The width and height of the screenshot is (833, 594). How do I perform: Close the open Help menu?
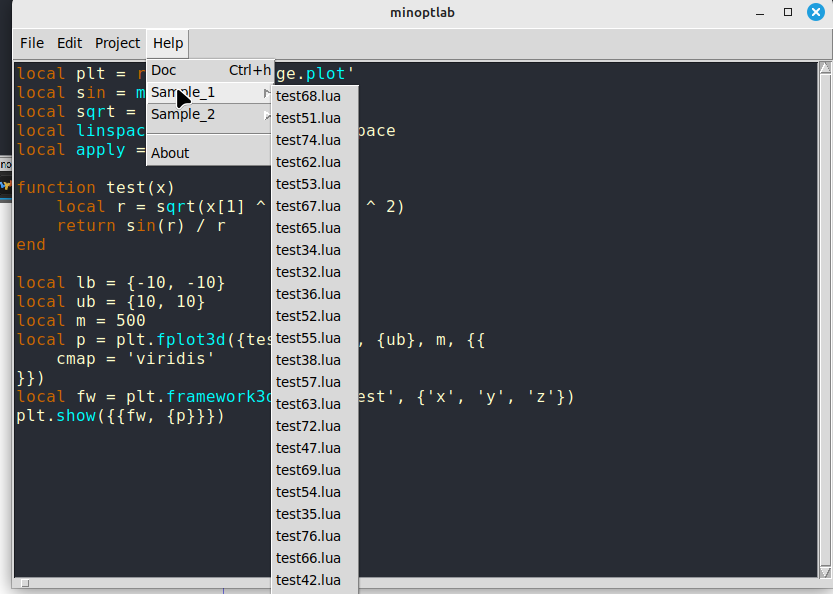click(168, 43)
